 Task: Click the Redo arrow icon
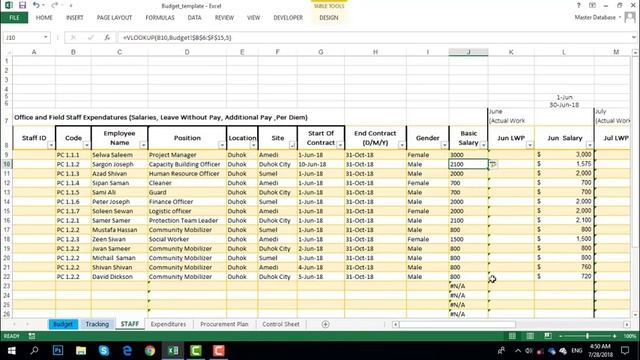(x=54, y=5)
